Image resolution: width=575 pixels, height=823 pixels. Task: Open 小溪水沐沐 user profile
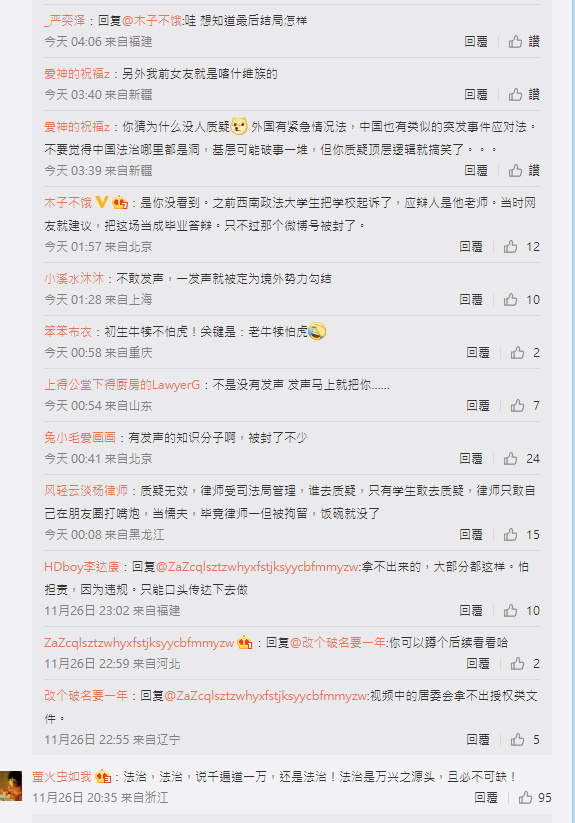pyautogui.click(x=74, y=279)
